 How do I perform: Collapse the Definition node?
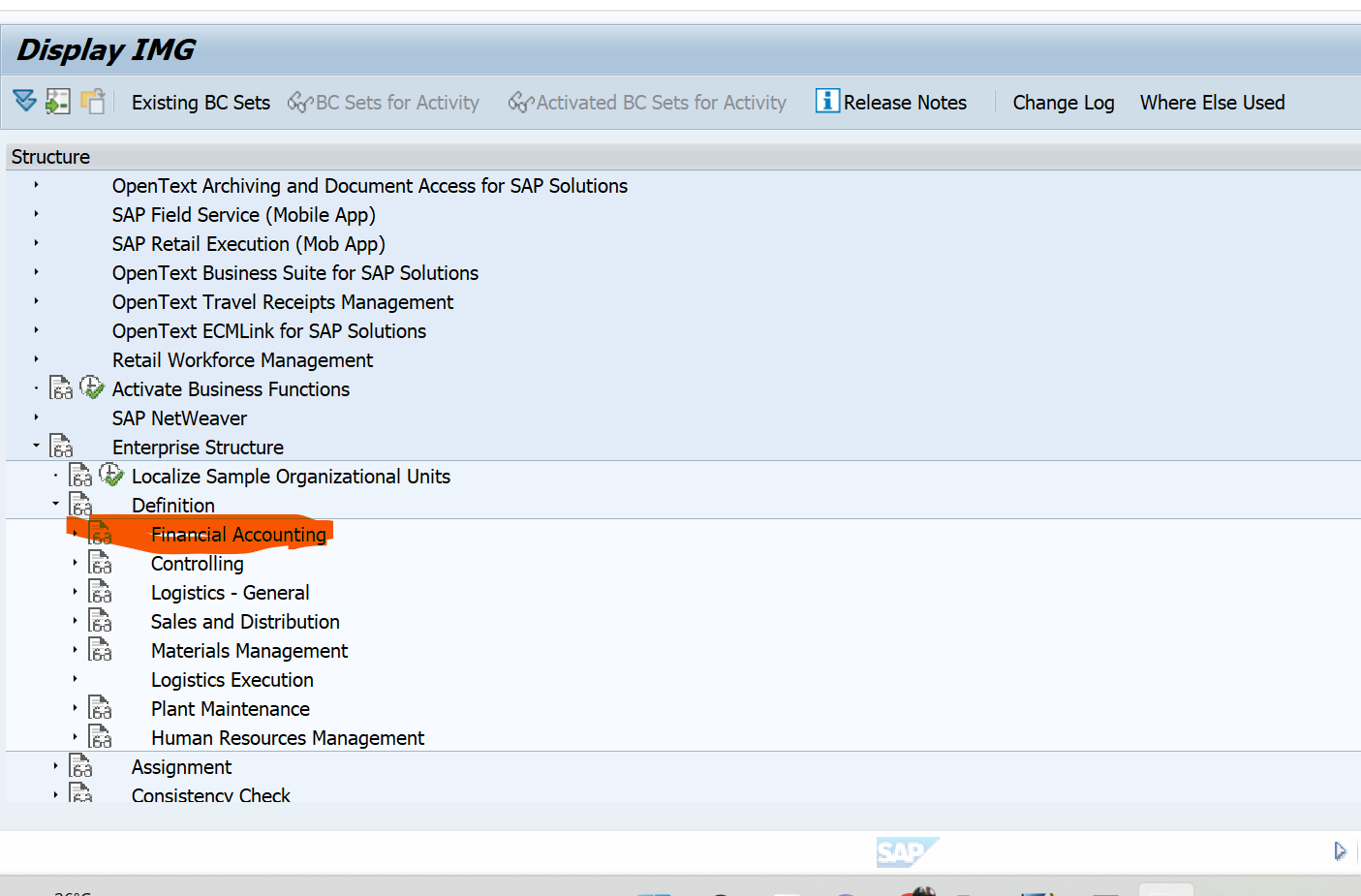(56, 504)
